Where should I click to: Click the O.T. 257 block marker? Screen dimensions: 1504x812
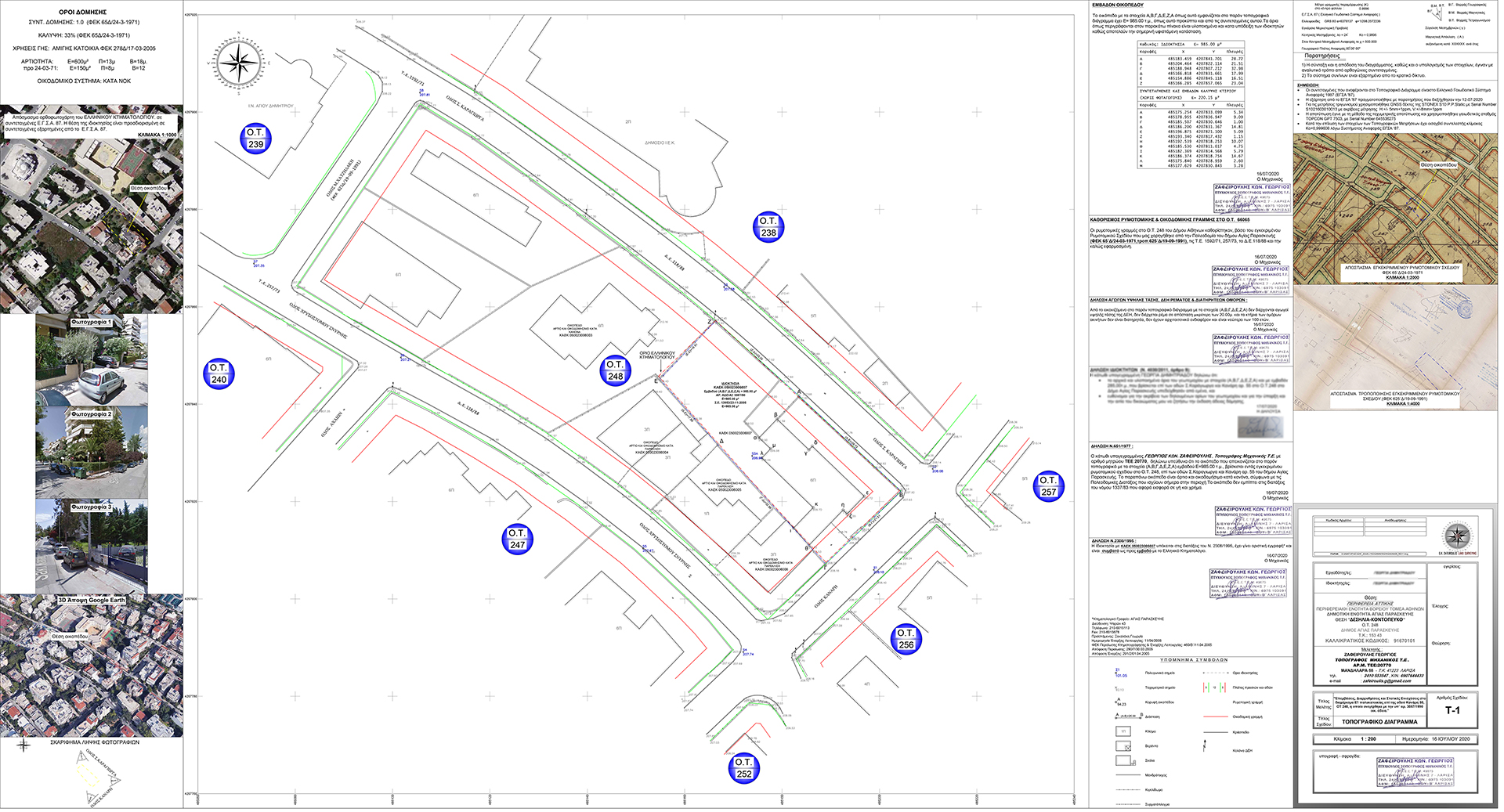pos(1048,486)
